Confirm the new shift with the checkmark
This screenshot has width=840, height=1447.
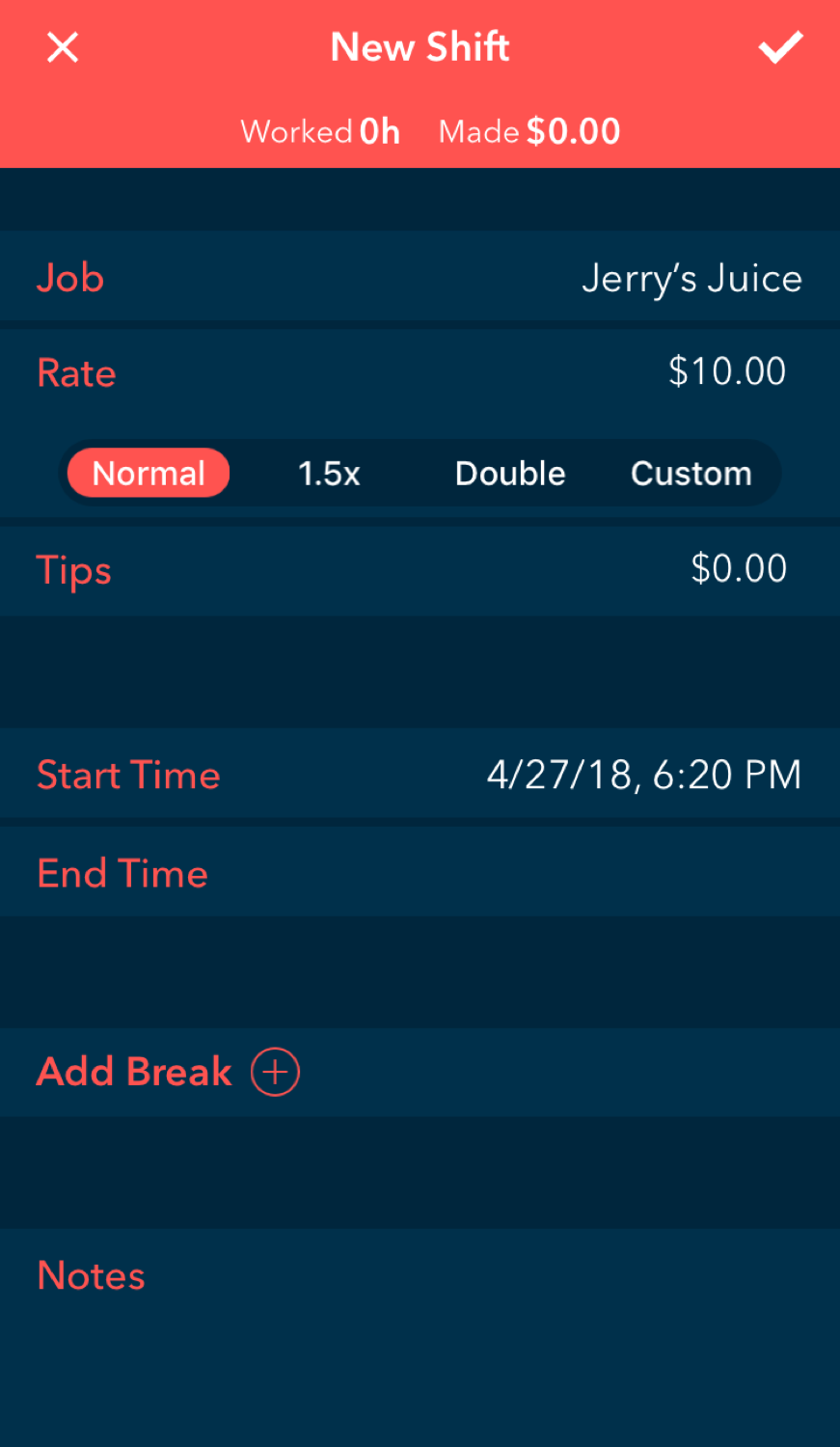point(780,47)
